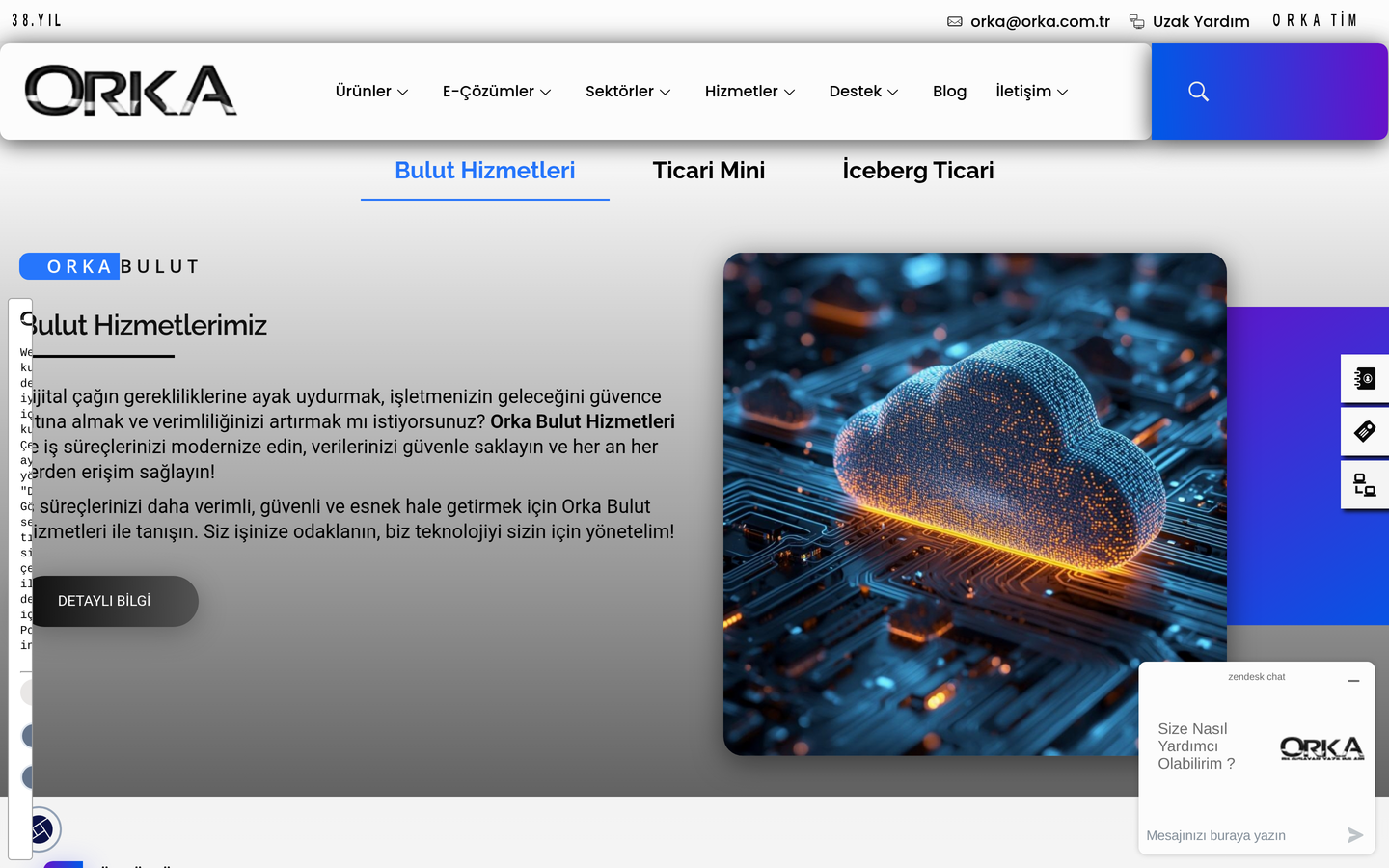Screen dimensions: 1389x868
Task: Go to homepage via the ORKA header logo
Action: tap(130, 91)
